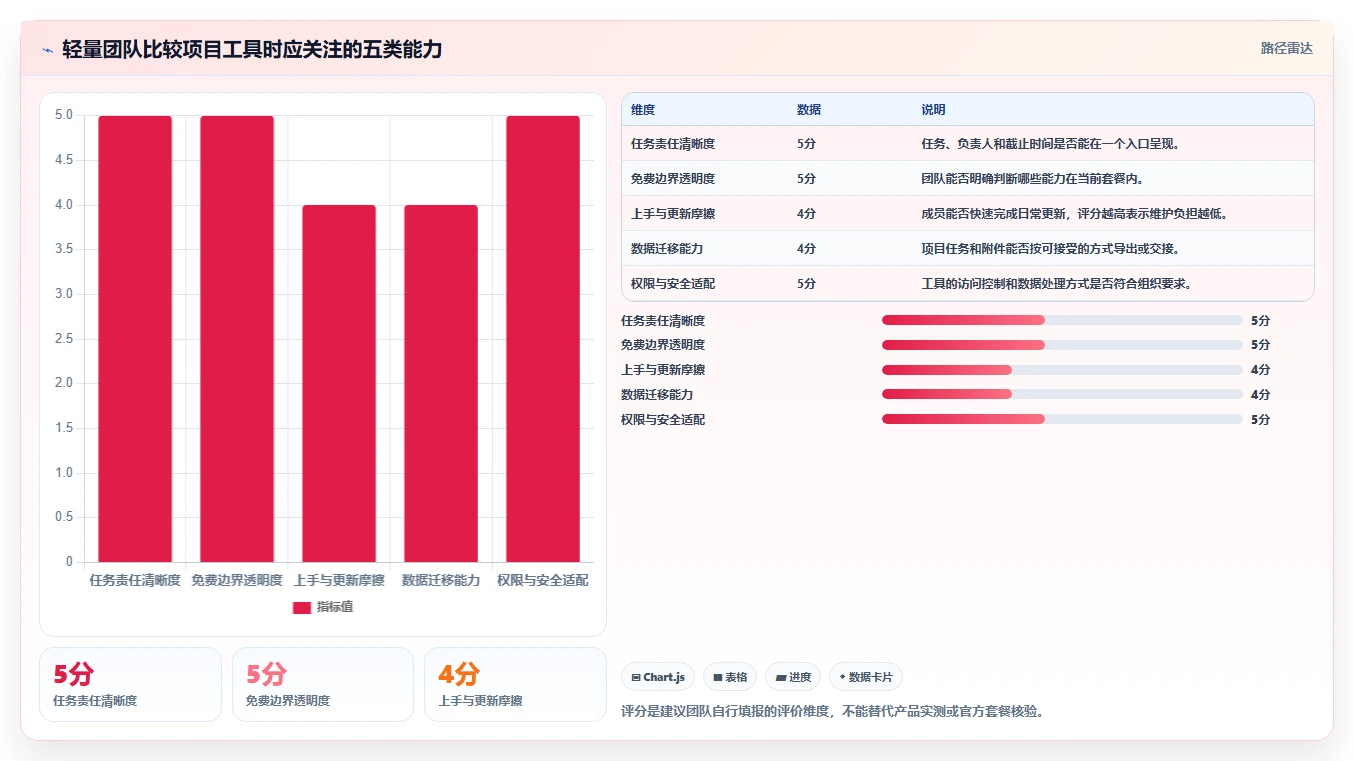Click the 任务责任清晰度 bar in the chart
The height and width of the screenshot is (761, 1354).
(x=135, y=339)
